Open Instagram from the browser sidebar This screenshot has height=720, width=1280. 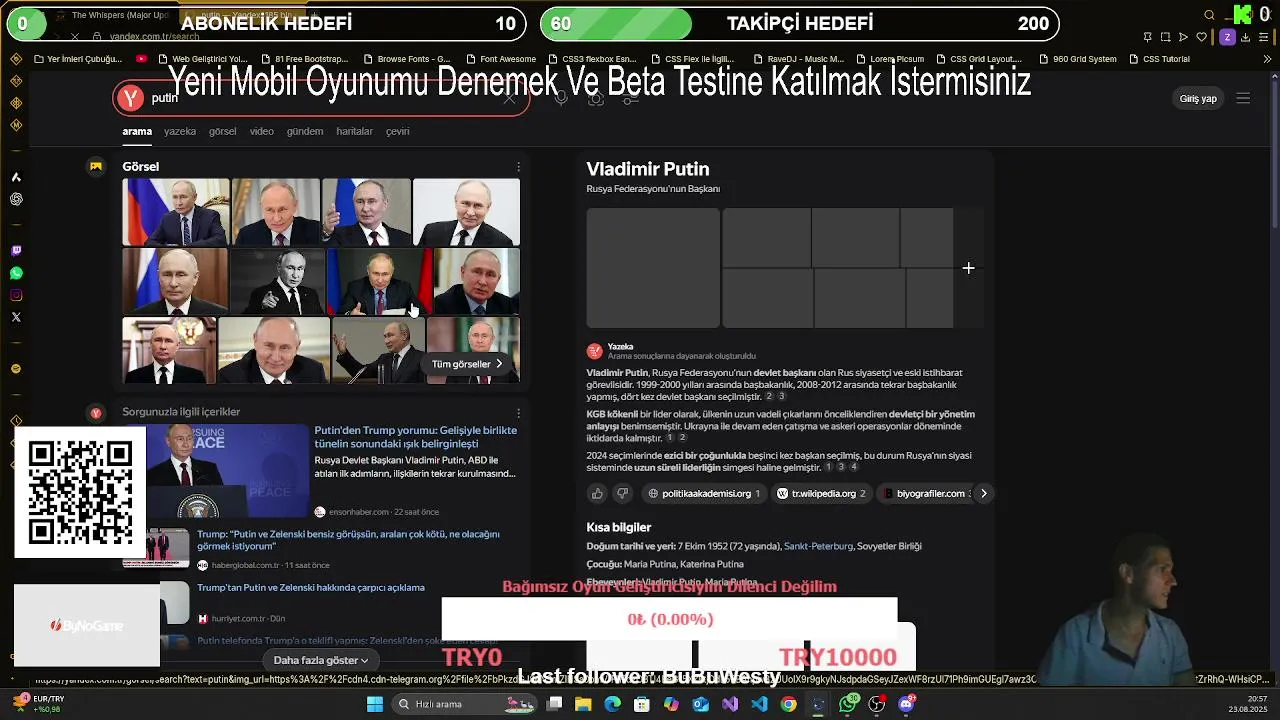(x=16, y=295)
